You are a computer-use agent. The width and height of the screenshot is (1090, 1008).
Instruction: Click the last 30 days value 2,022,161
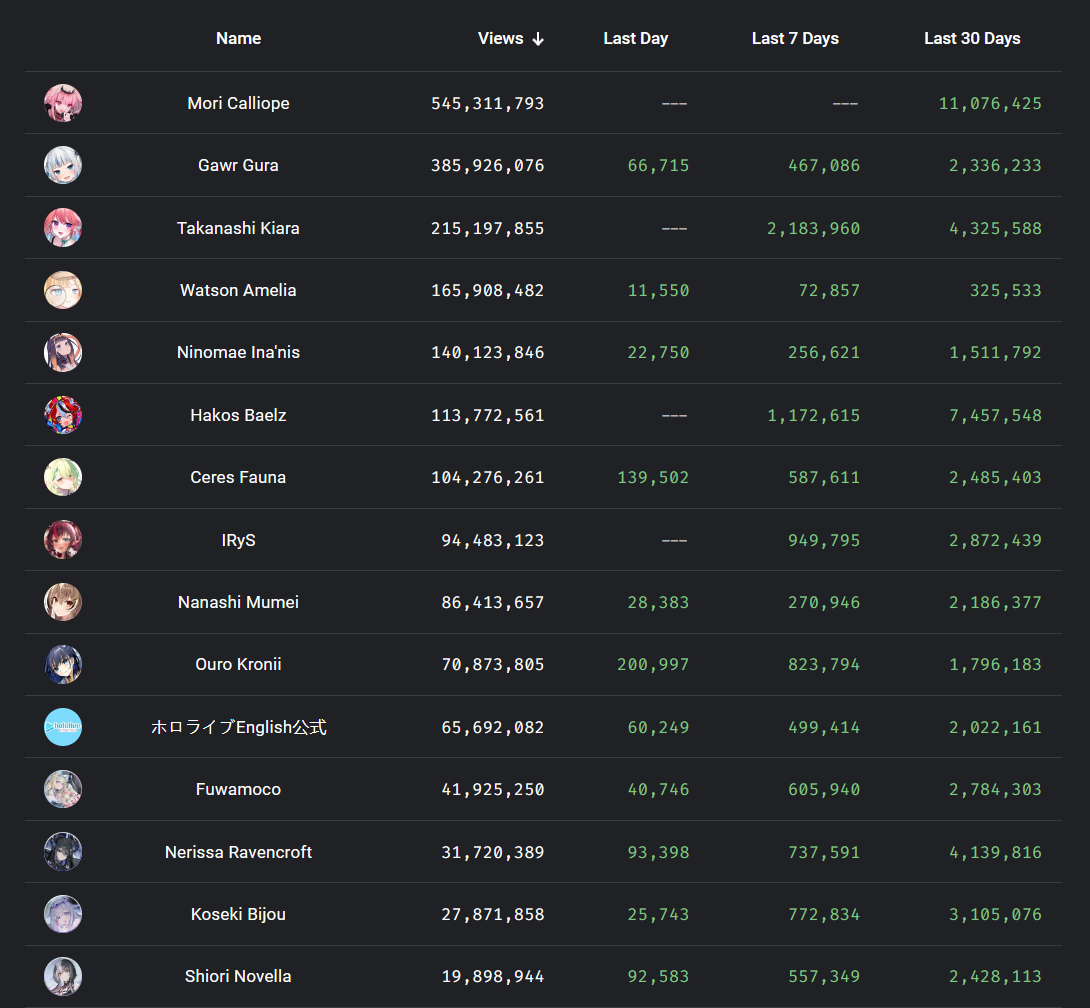995,727
